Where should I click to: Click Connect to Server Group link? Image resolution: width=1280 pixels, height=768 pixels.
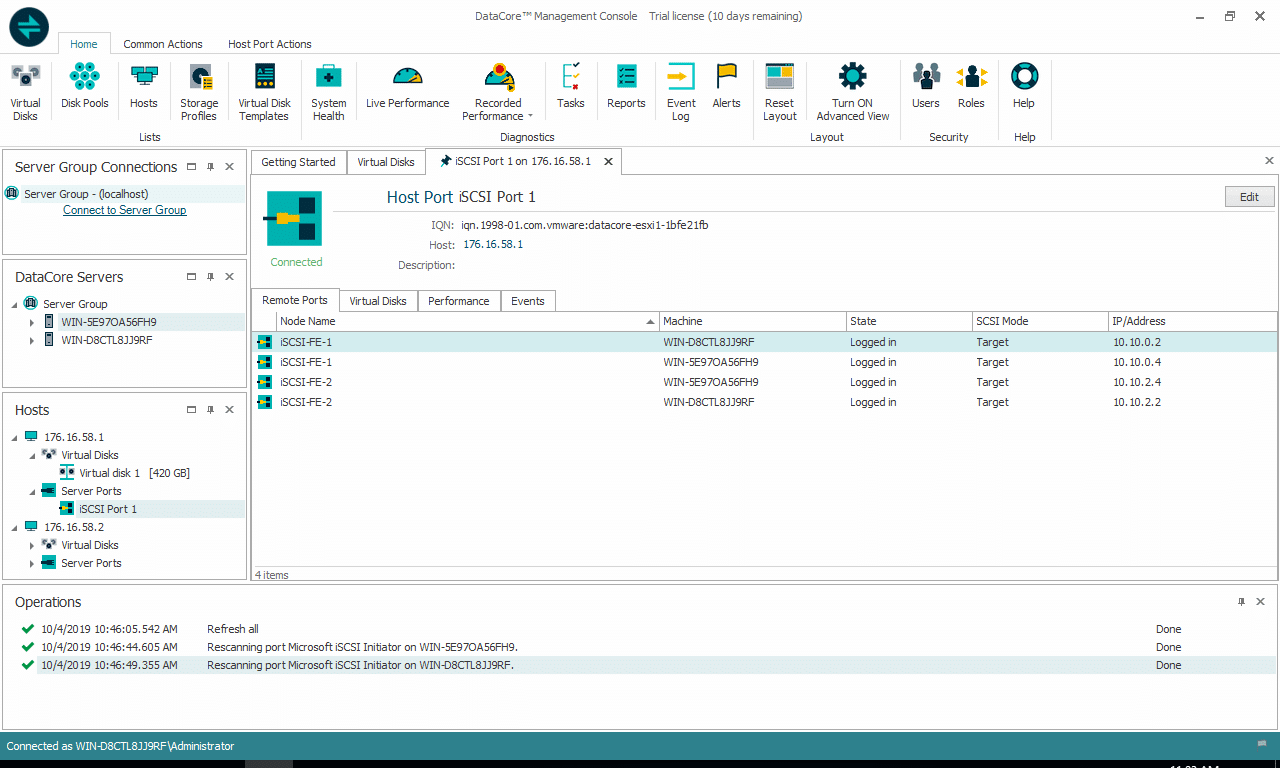(x=125, y=210)
